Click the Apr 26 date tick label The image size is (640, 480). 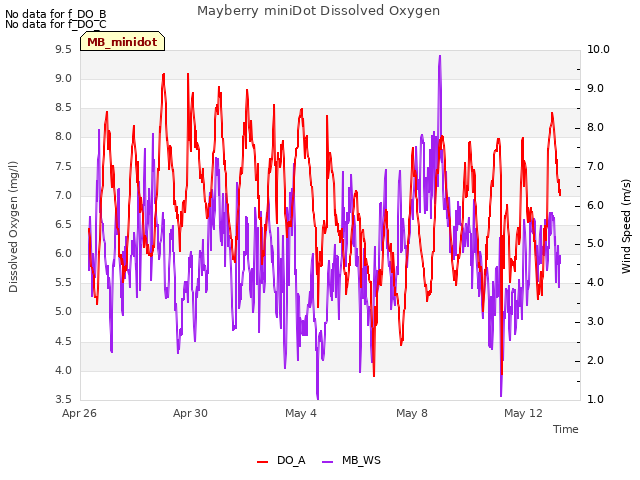tap(80, 413)
